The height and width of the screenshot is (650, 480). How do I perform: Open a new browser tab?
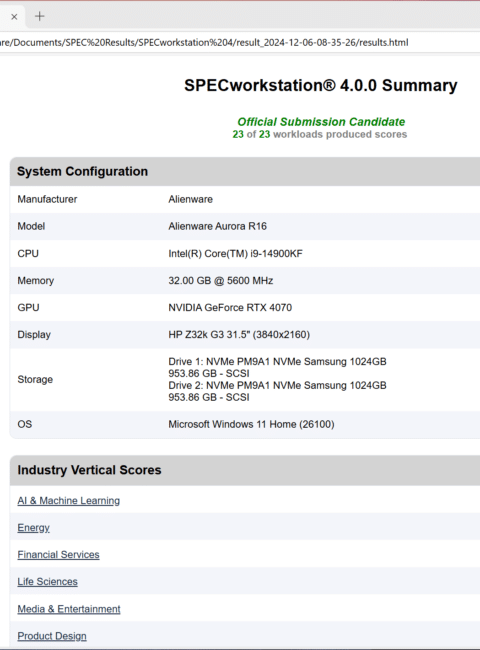coord(40,16)
